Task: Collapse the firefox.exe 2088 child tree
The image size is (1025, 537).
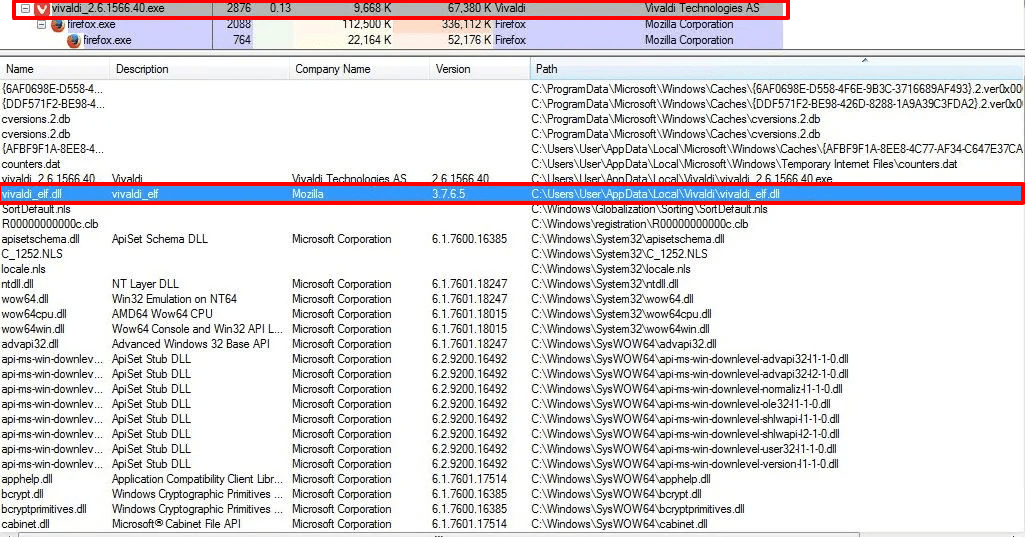Action: [x=41, y=24]
